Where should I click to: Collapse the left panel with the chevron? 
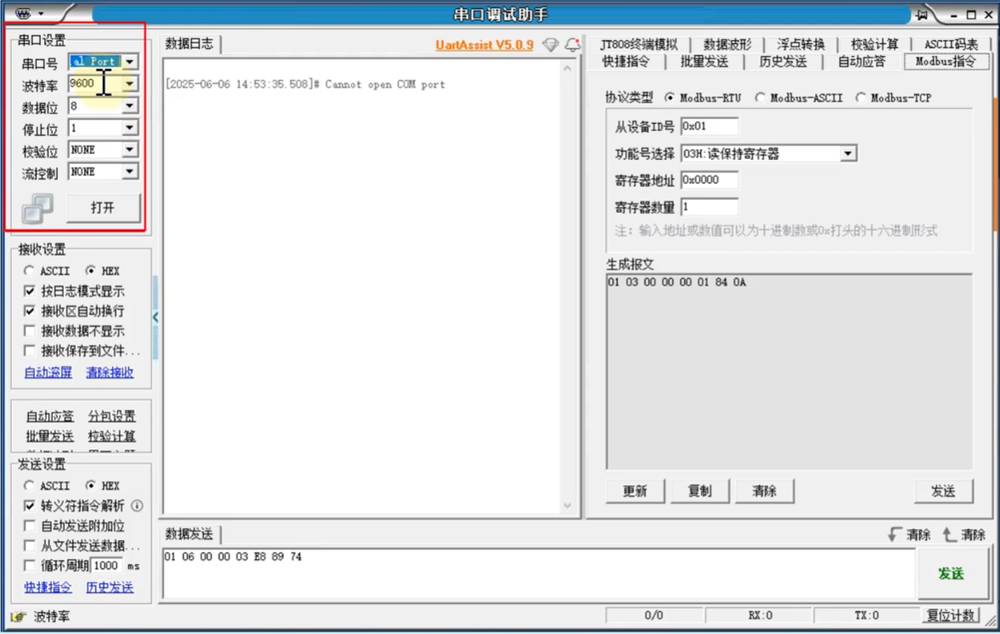[x=155, y=317]
